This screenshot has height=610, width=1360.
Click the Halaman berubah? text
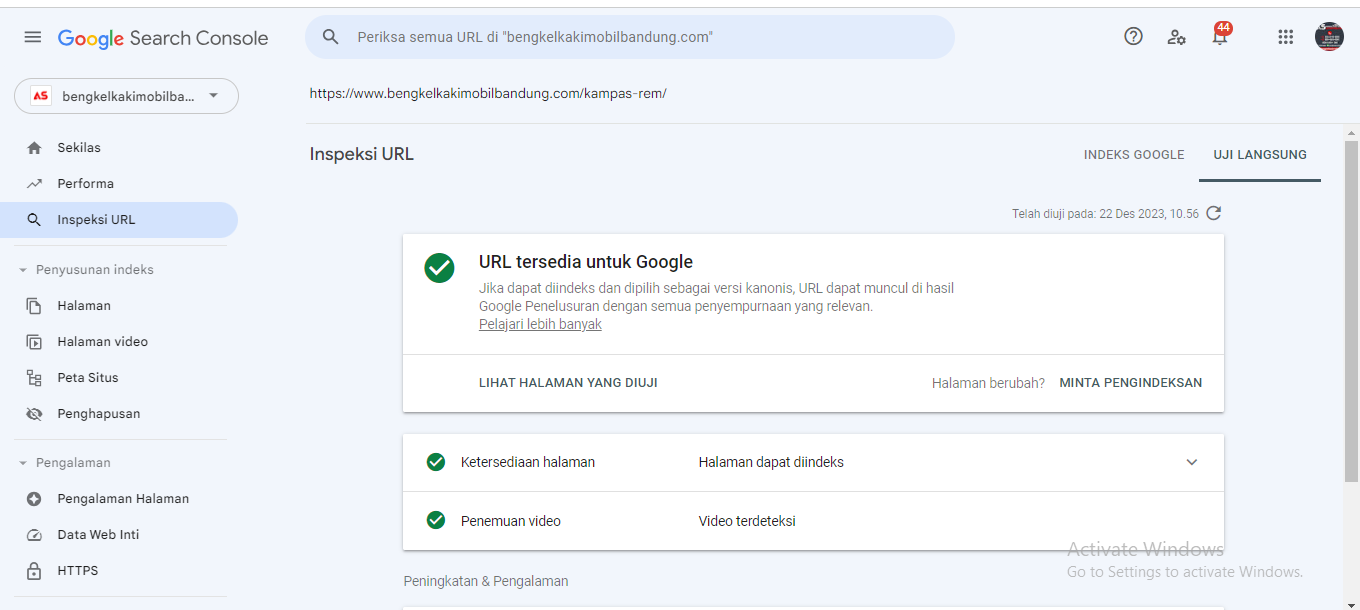coord(988,383)
